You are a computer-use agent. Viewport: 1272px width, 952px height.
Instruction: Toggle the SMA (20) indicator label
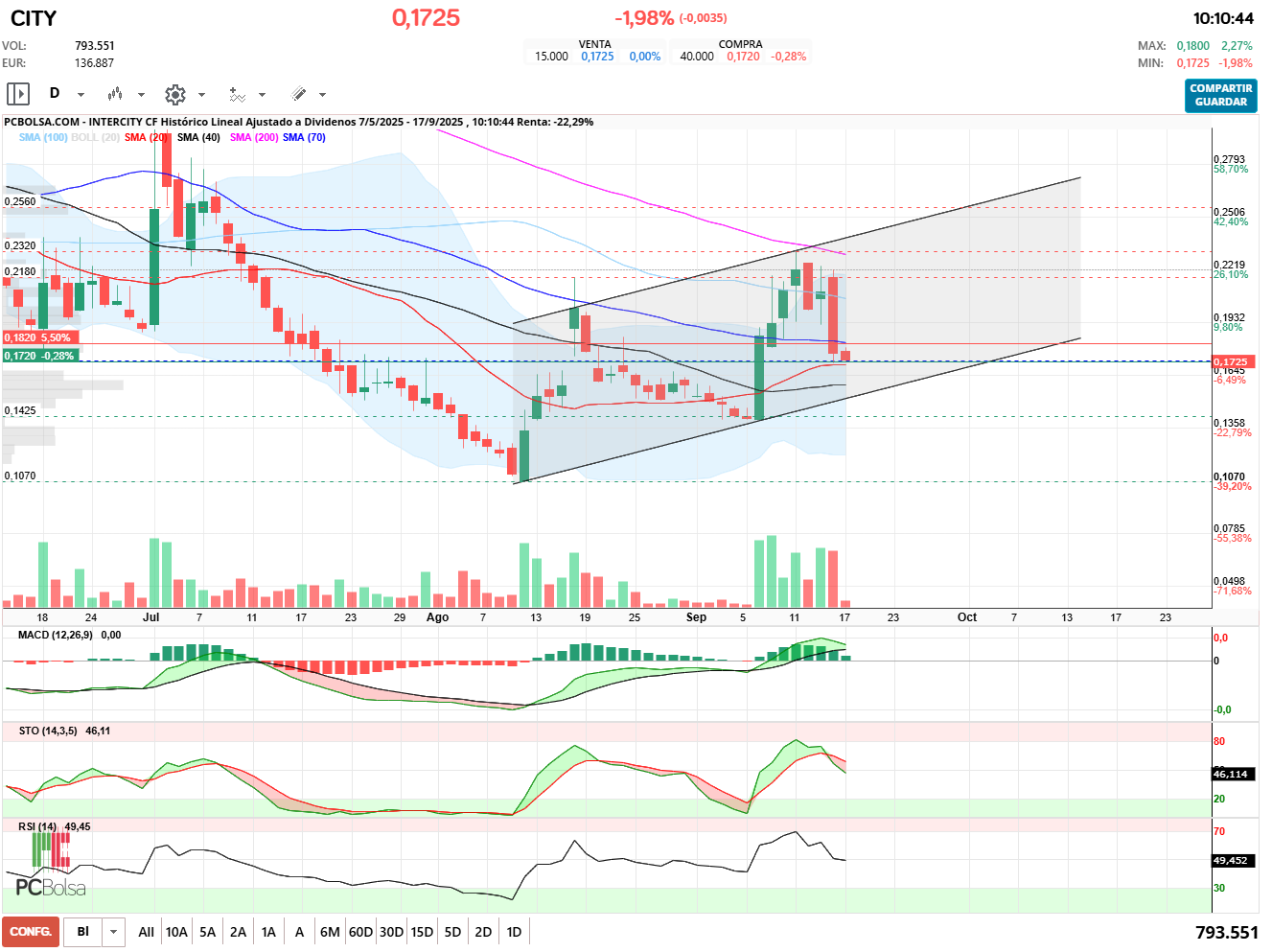[x=147, y=137]
